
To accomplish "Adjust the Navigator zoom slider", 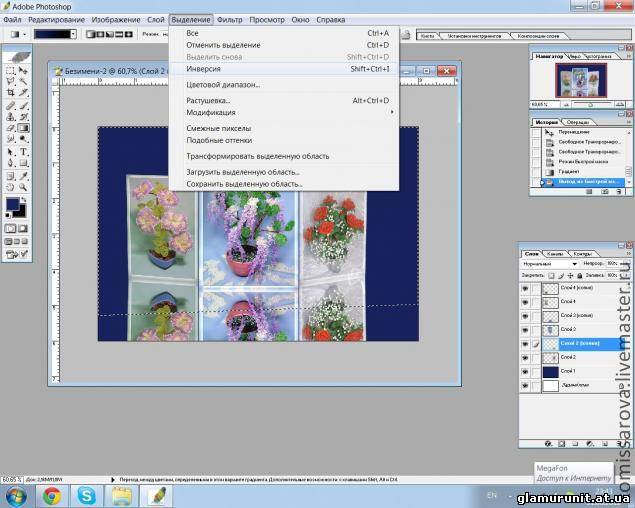I will (590, 105).
